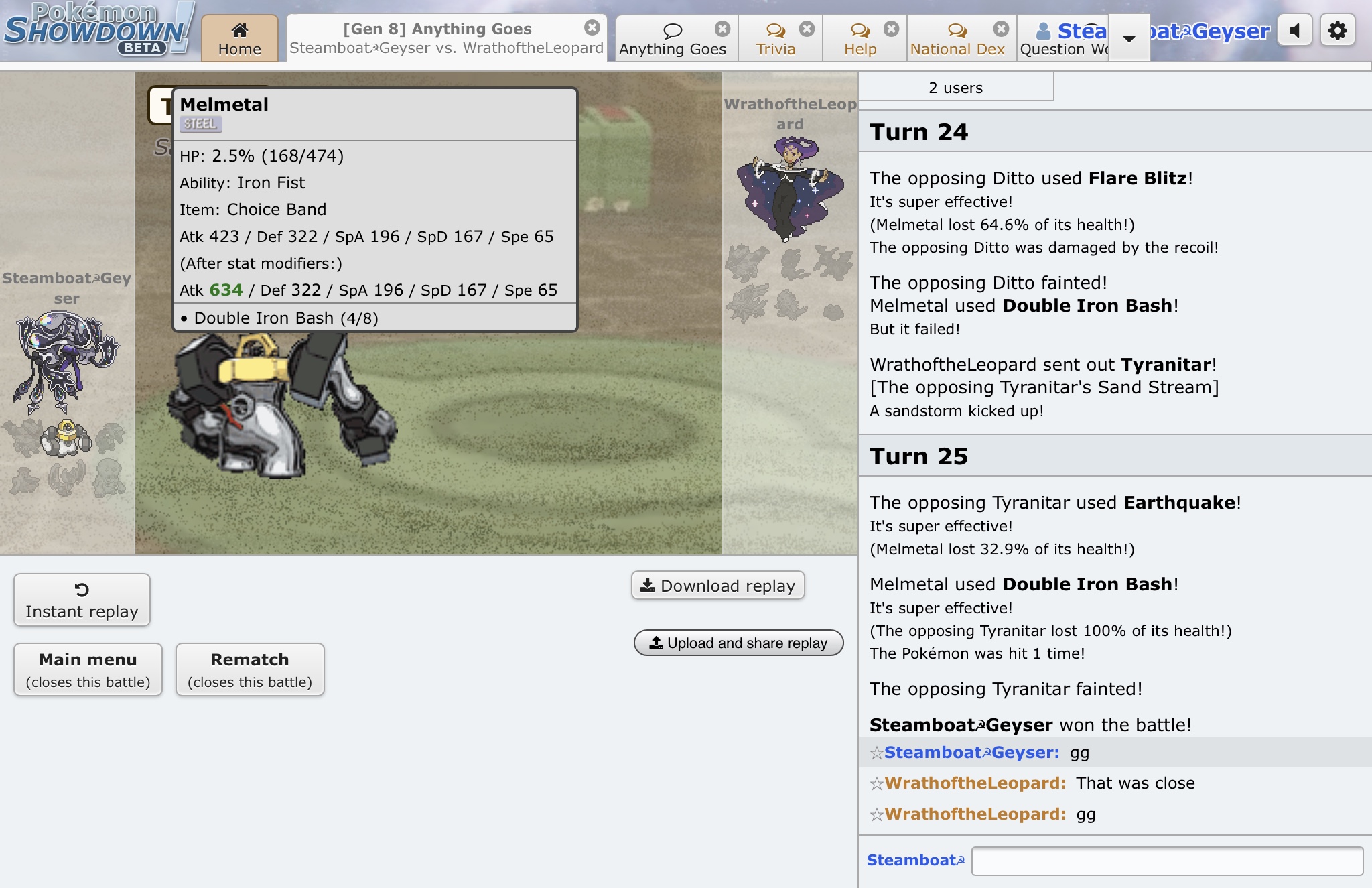Click Download replay button
The height and width of the screenshot is (888, 1372).
click(717, 586)
